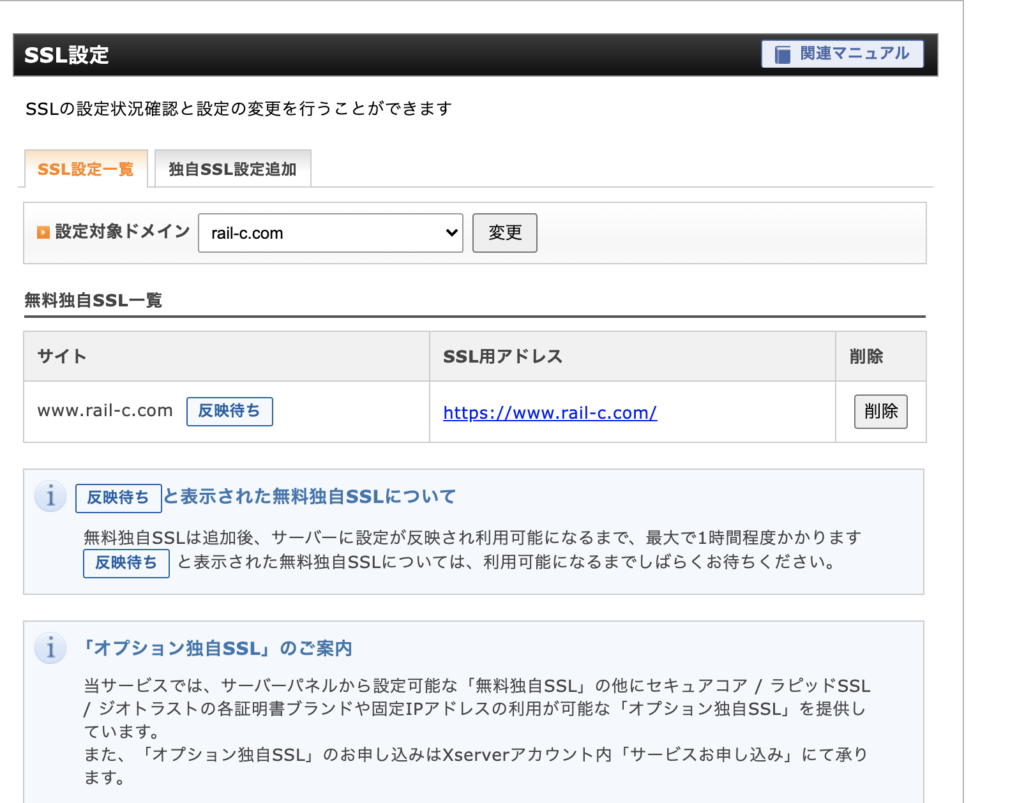Open the https://www.rail-c.com/ link
The image size is (1024, 803).
[x=549, y=413]
